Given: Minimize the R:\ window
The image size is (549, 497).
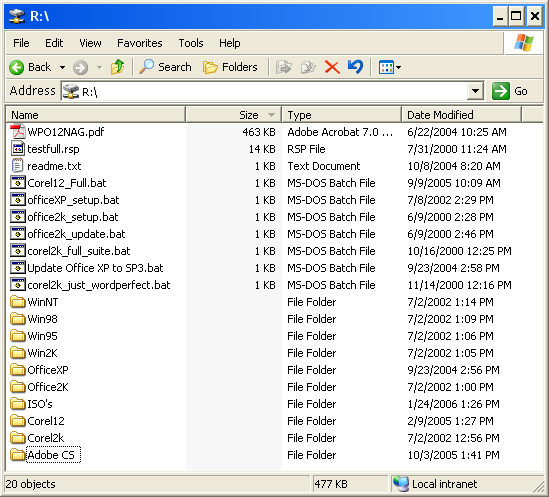Looking at the screenshot, I should pyautogui.click(x=500, y=16).
